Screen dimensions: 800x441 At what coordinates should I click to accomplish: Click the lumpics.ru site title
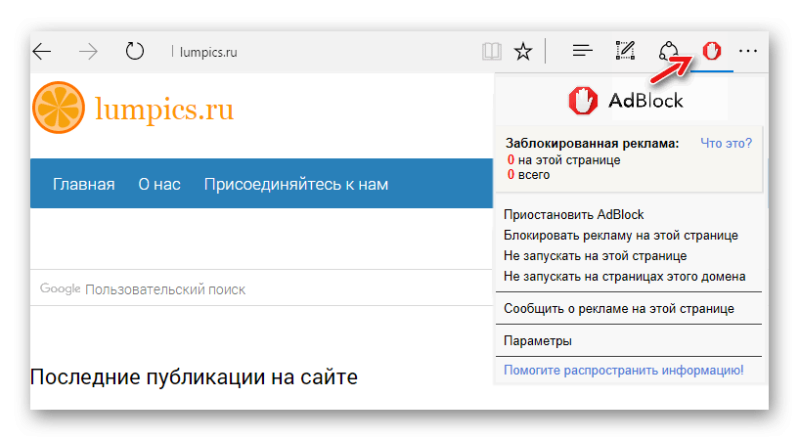pos(164,109)
